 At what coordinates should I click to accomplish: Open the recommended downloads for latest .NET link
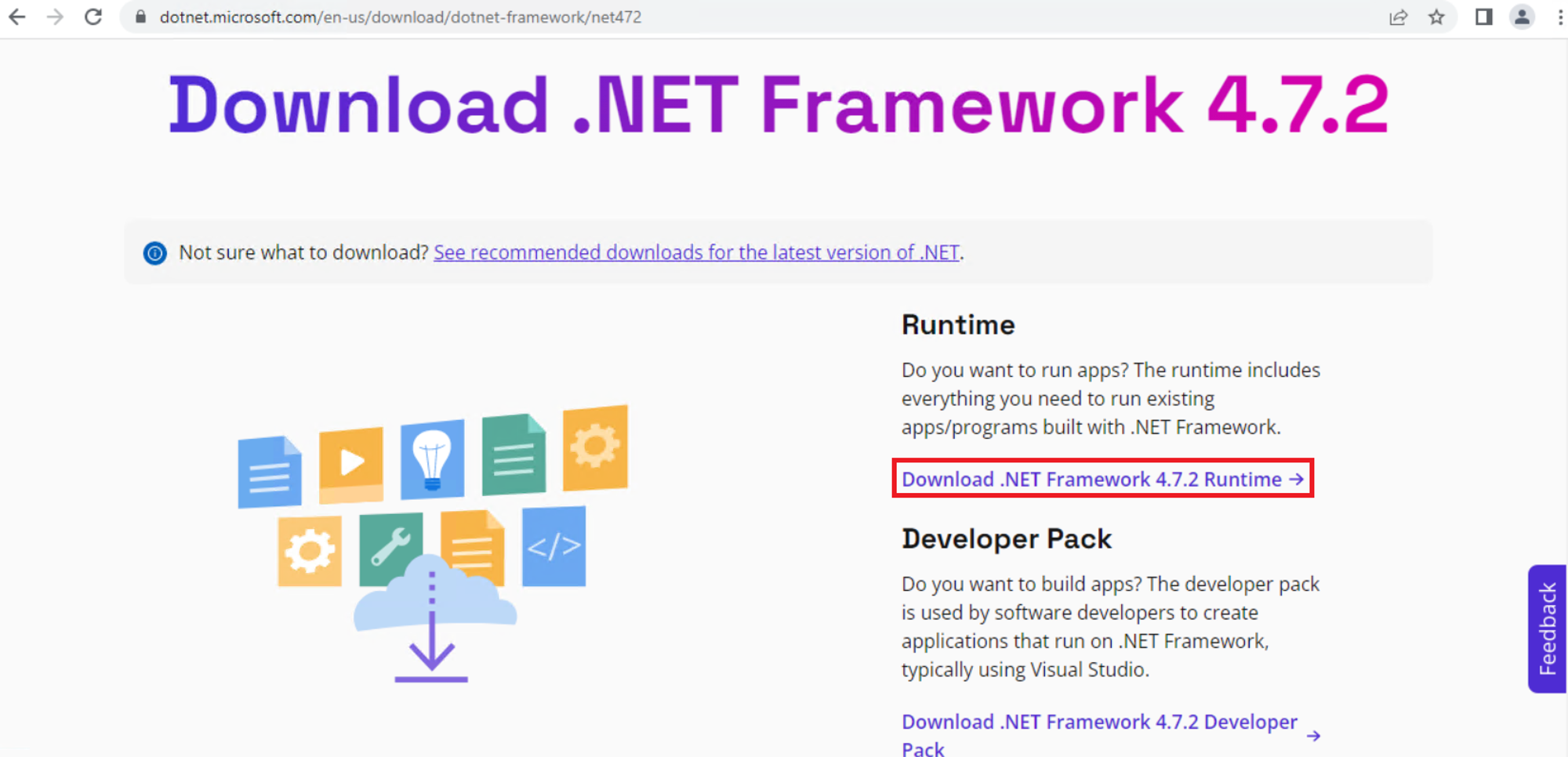696,252
